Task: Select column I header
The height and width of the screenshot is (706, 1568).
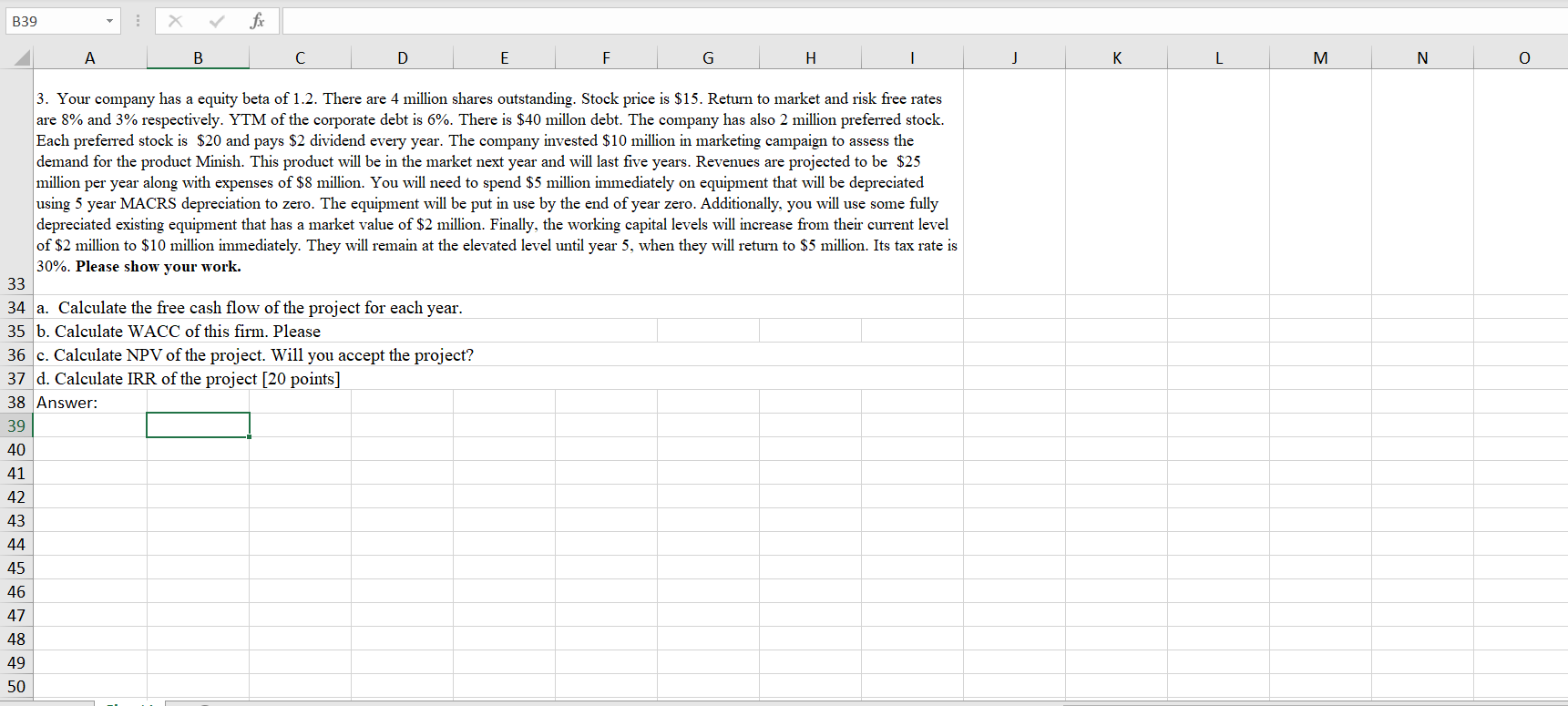Action: coord(912,58)
